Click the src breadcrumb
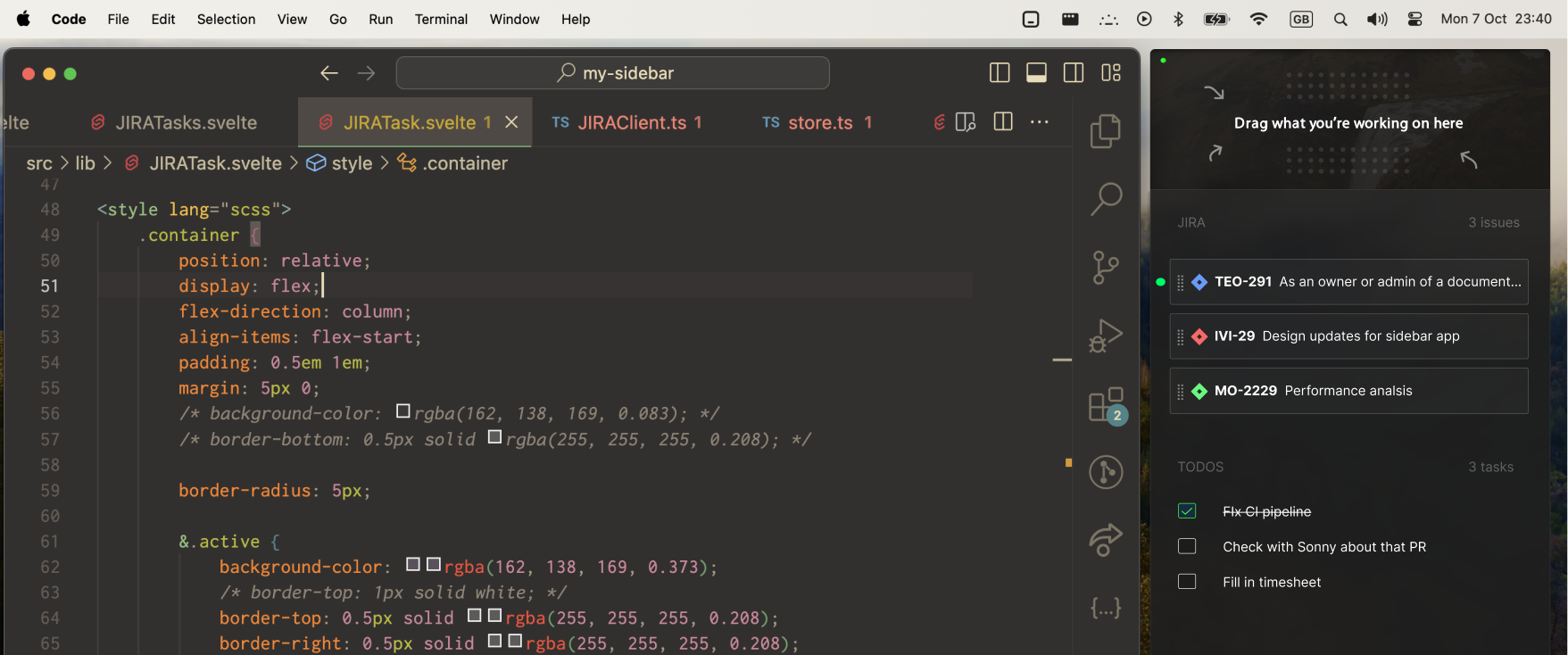The height and width of the screenshot is (655, 1568). click(x=39, y=163)
